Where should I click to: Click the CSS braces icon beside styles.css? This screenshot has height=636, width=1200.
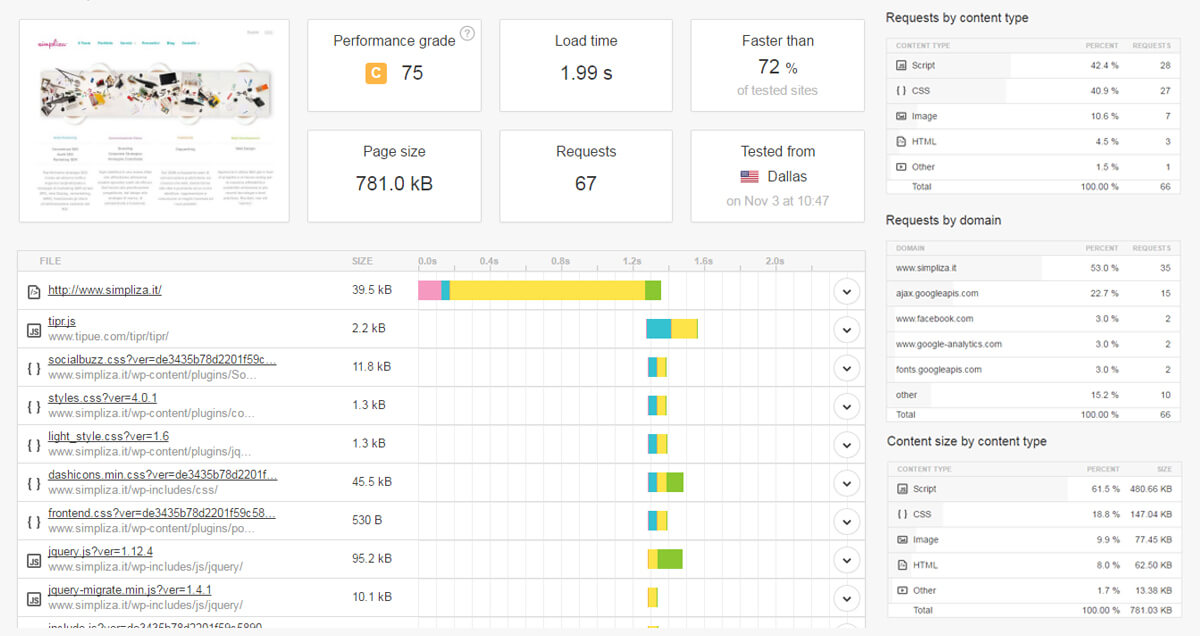[x=33, y=406]
